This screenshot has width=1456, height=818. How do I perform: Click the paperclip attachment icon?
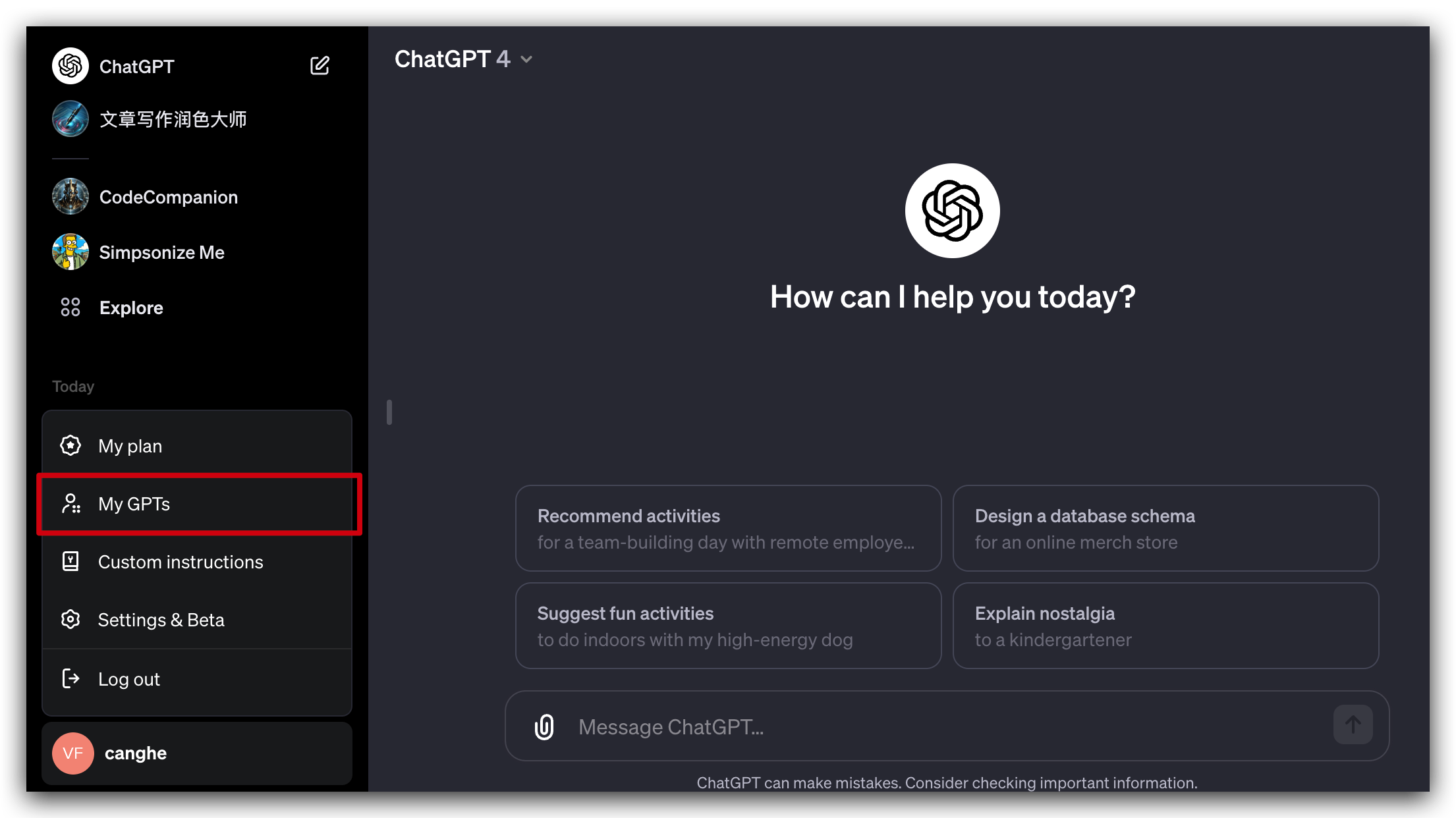(x=545, y=727)
